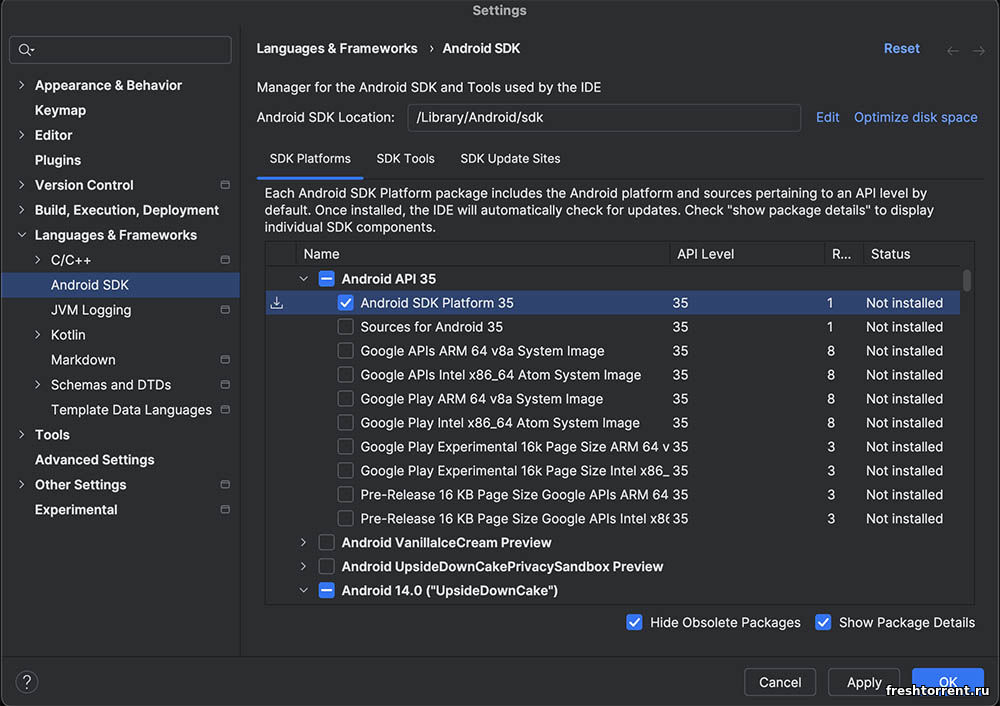Open Markdown settings
The image size is (1000, 706).
[x=84, y=360]
